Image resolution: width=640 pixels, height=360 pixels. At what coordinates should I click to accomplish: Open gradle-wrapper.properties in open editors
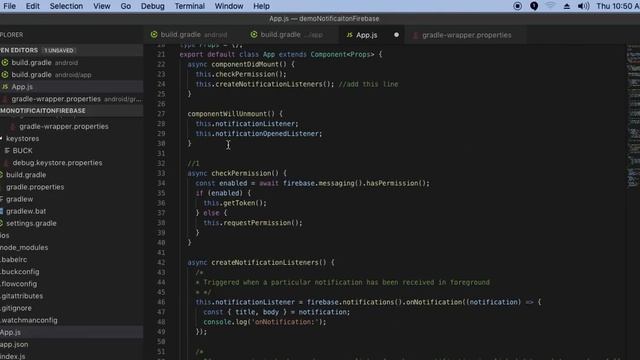tap(71, 99)
